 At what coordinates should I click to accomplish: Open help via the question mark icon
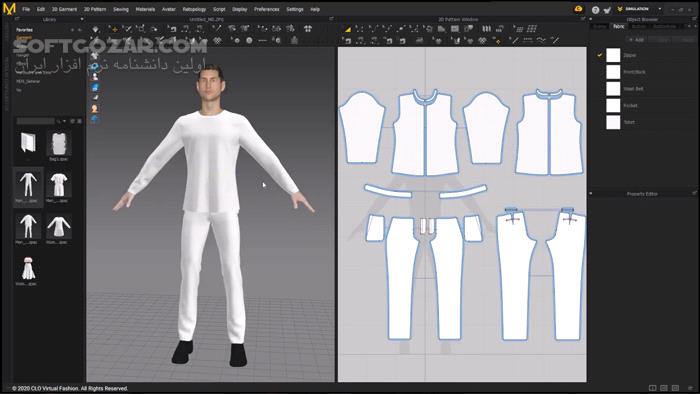tap(595, 9)
